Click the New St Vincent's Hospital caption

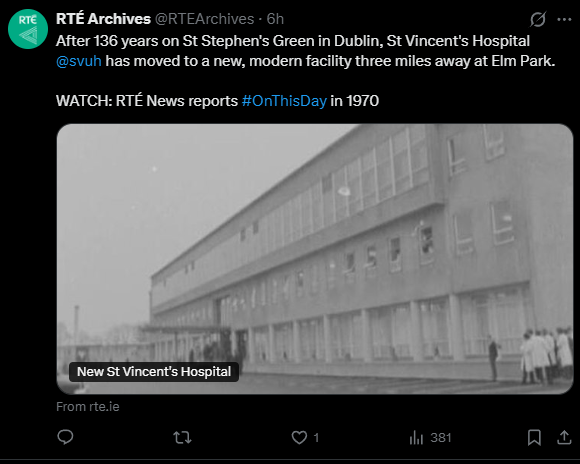click(x=154, y=371)
